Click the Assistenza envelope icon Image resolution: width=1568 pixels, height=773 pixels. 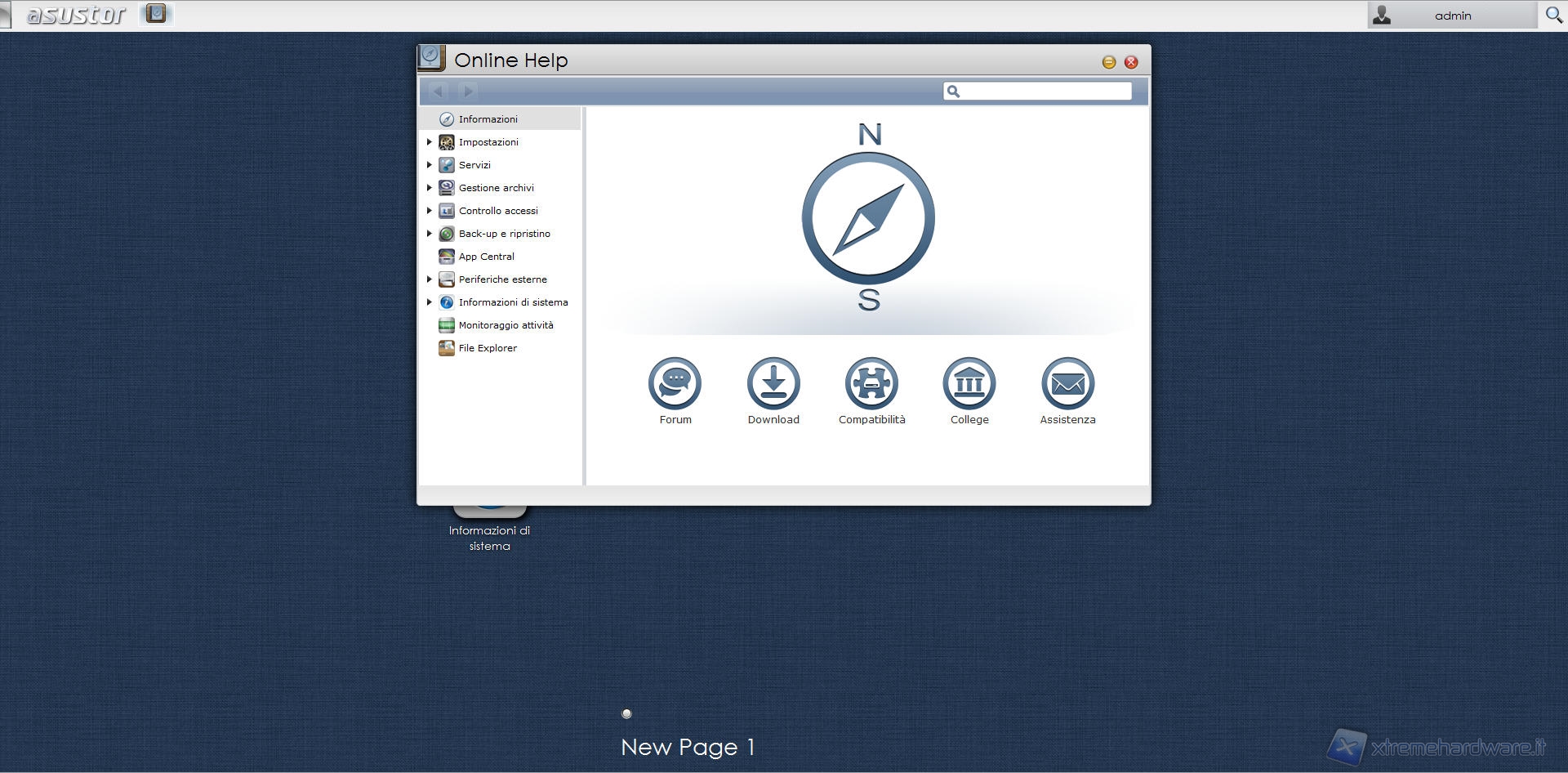point(1067,383)
